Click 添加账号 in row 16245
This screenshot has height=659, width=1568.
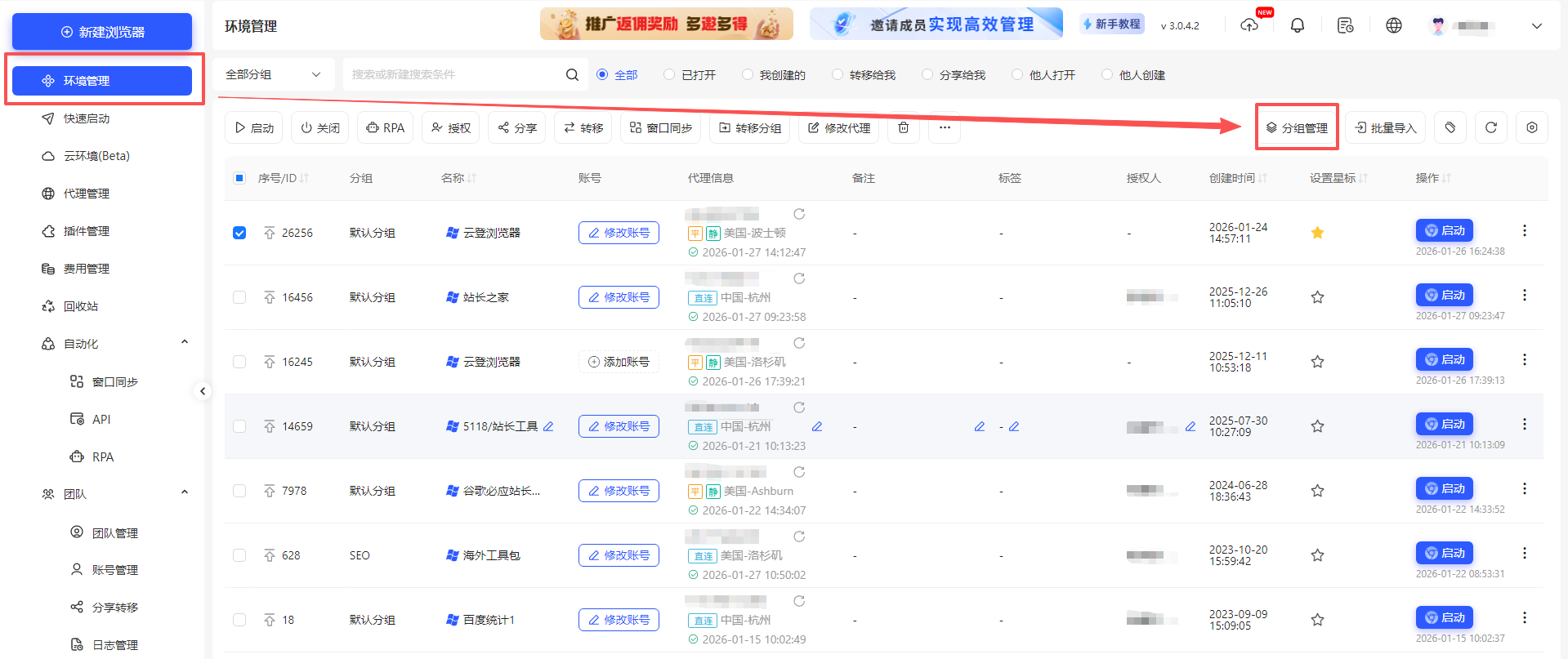619,362
